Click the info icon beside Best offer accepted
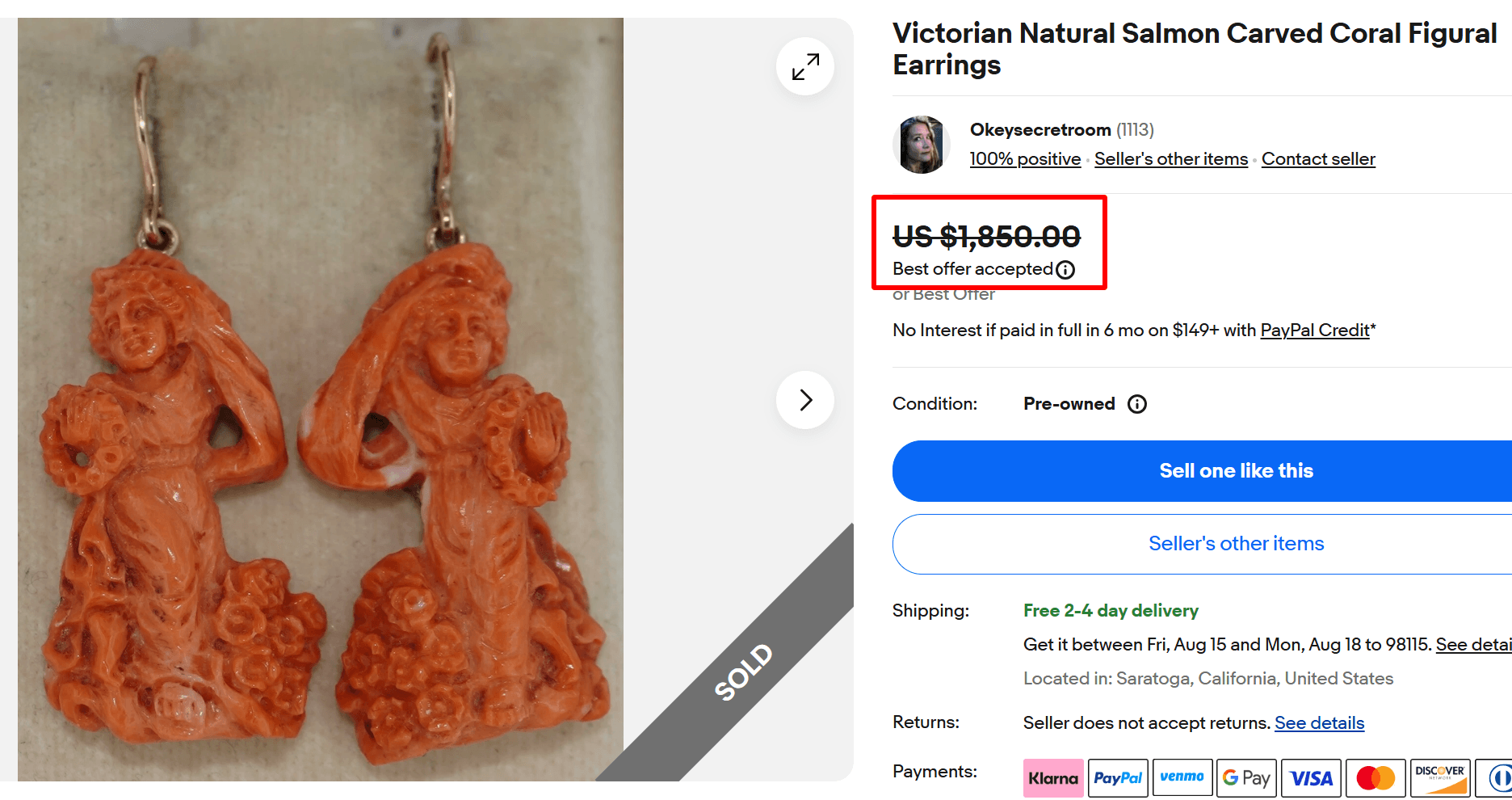 (1066, 270)
